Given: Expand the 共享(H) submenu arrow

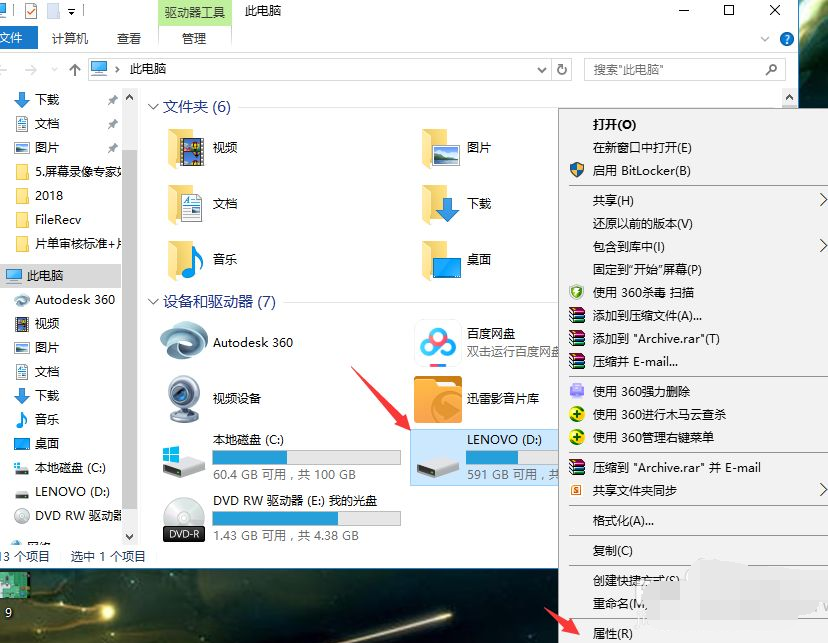Looking at the screenshot, I should click(x=822, y=200).
